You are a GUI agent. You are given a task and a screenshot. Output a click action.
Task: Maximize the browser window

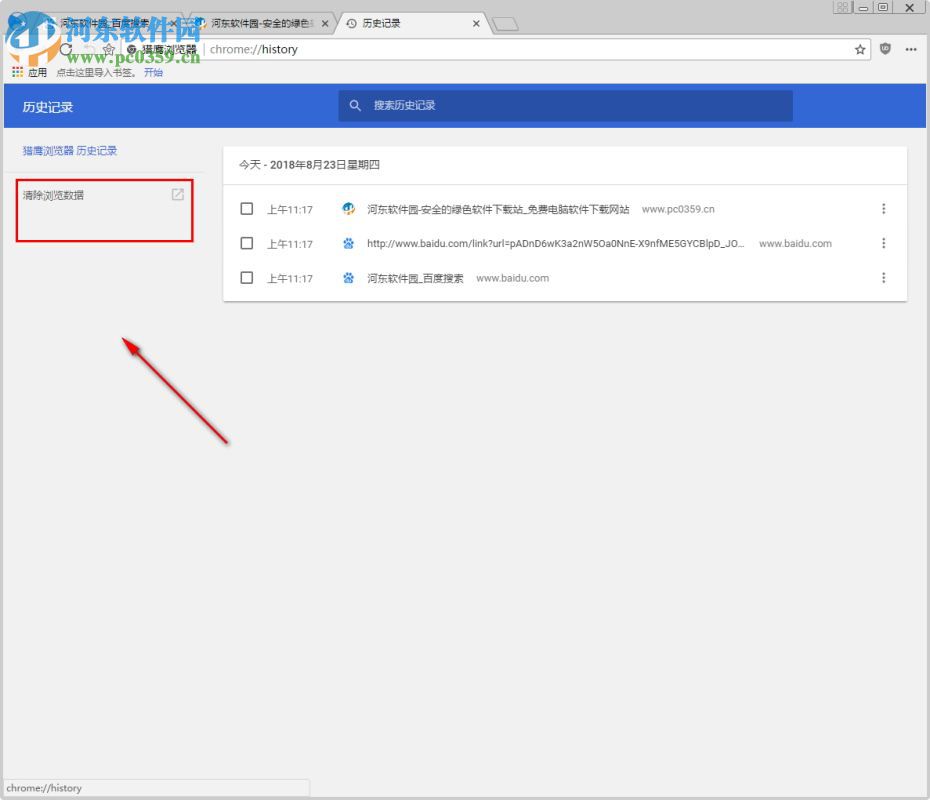[x=883, y=7]
